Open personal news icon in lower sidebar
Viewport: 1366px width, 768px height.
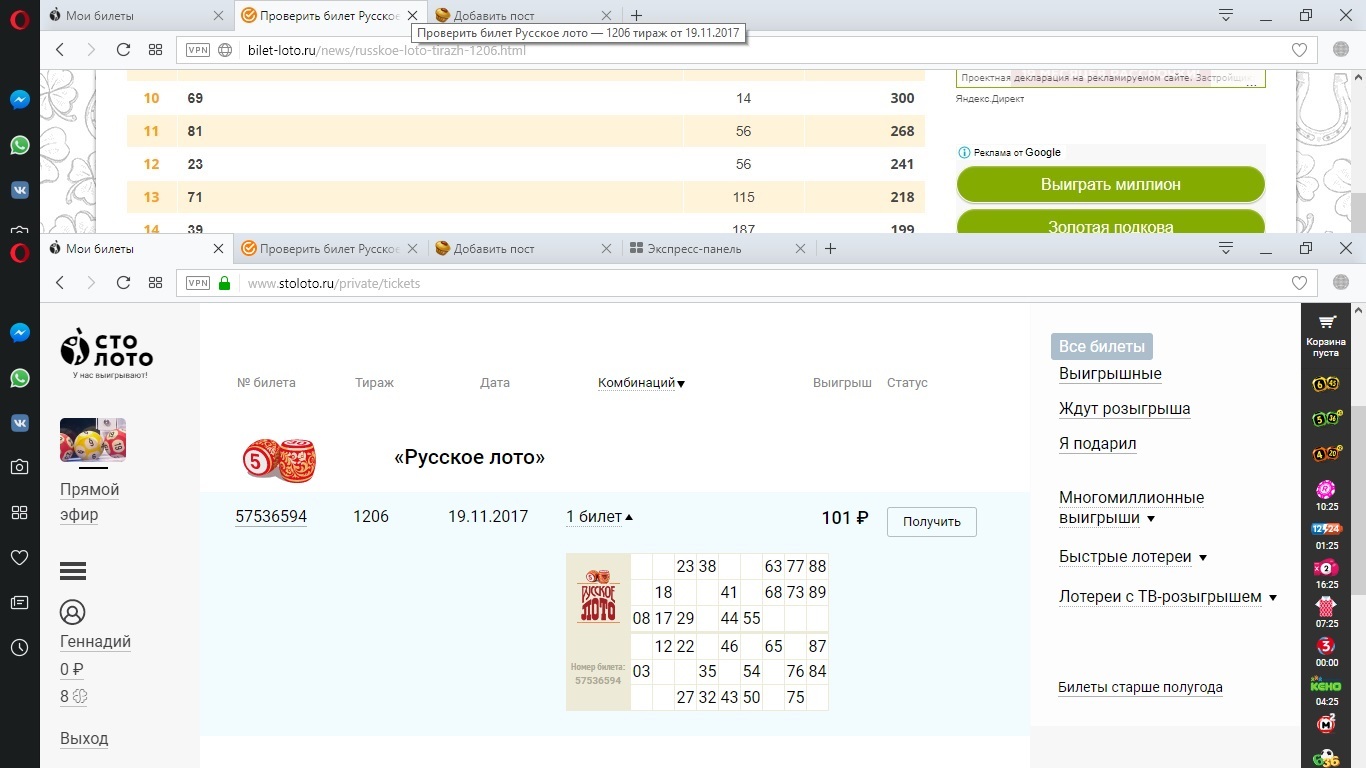[19, 602]
